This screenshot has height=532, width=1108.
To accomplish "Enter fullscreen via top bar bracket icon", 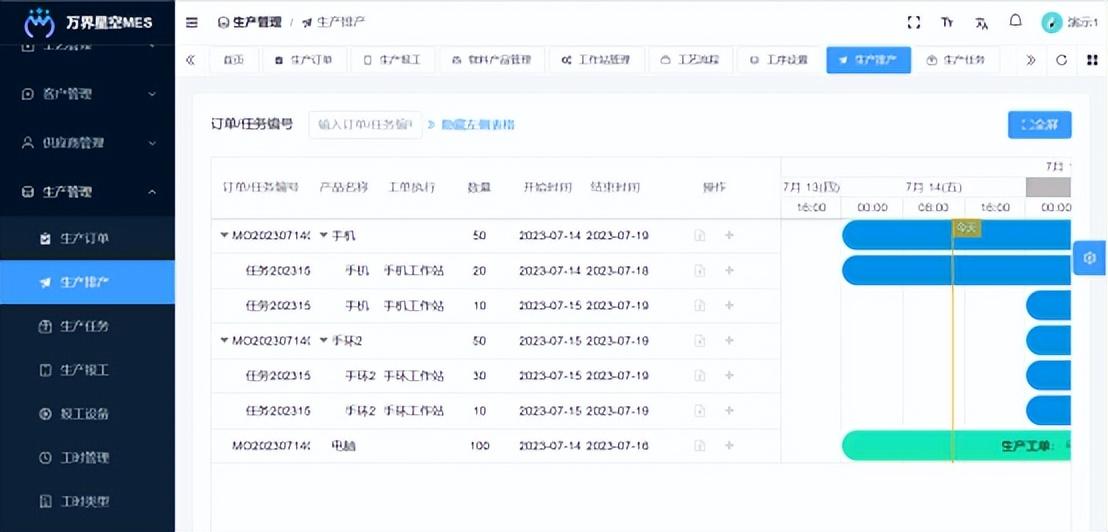I will (914, 23).
